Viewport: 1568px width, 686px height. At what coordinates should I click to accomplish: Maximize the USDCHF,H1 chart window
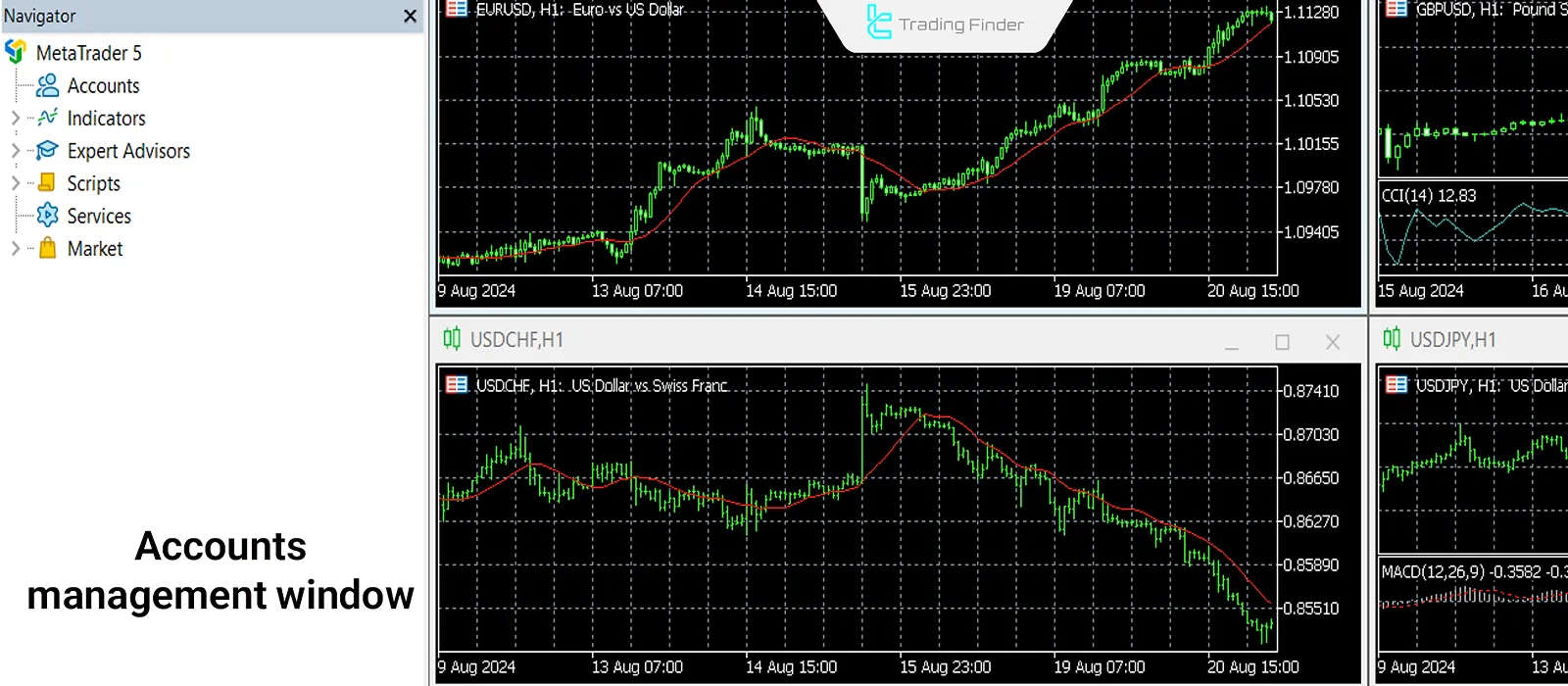point(1282,342)
